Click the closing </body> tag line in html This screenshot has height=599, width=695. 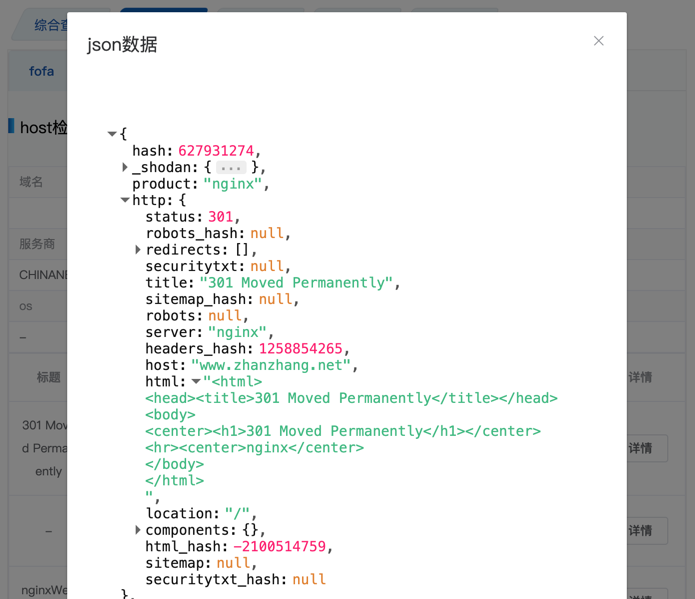pyautogui.click(x=175, y=464)
